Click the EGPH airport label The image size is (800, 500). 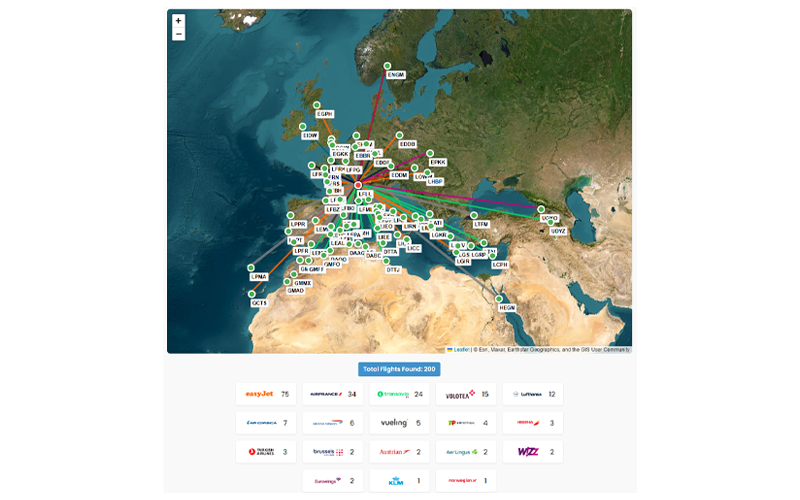pos(324,114)
